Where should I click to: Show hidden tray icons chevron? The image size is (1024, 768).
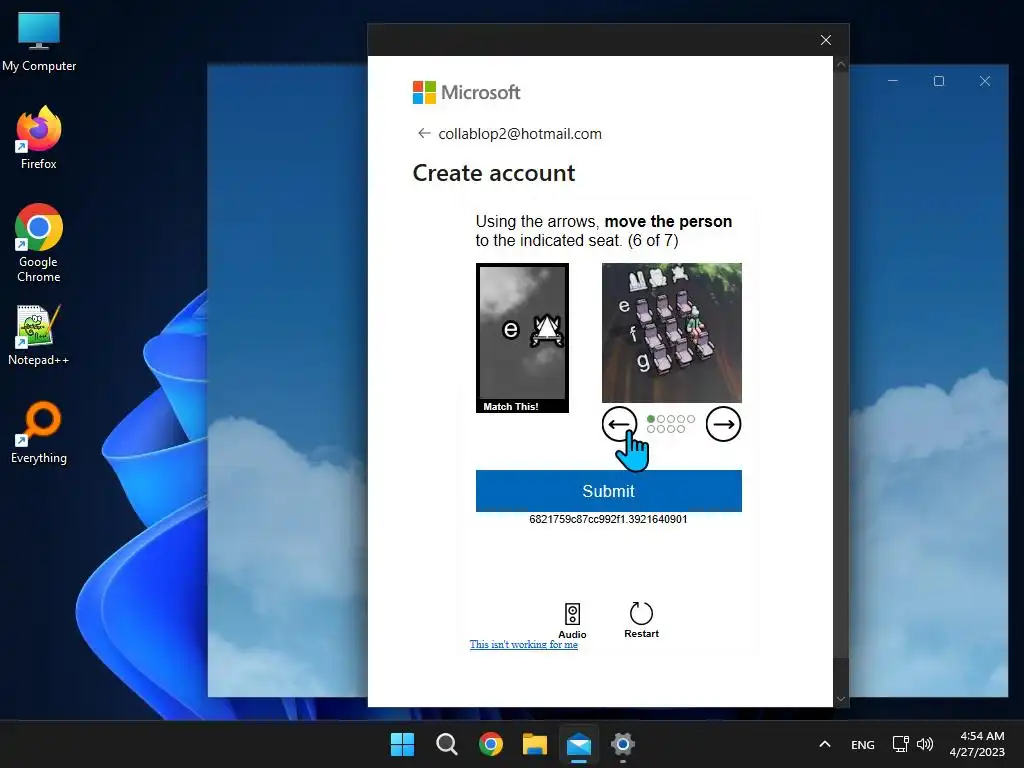click(x=825, y=744)
